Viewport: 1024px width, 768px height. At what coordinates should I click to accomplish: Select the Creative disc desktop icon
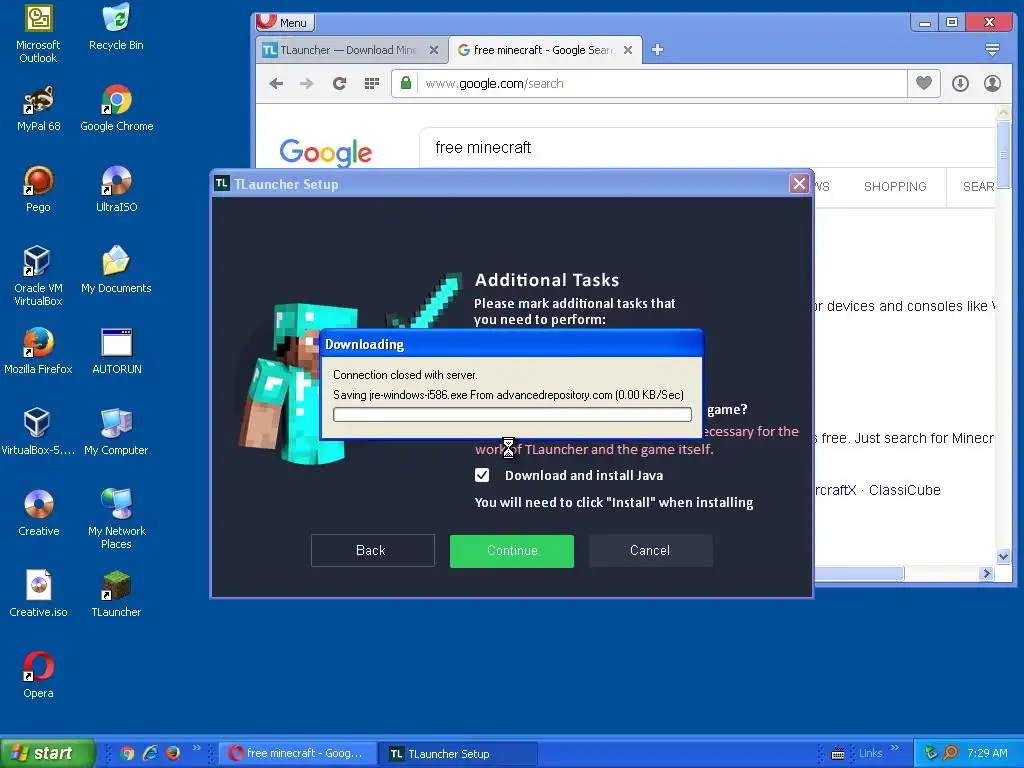(38, 513)
